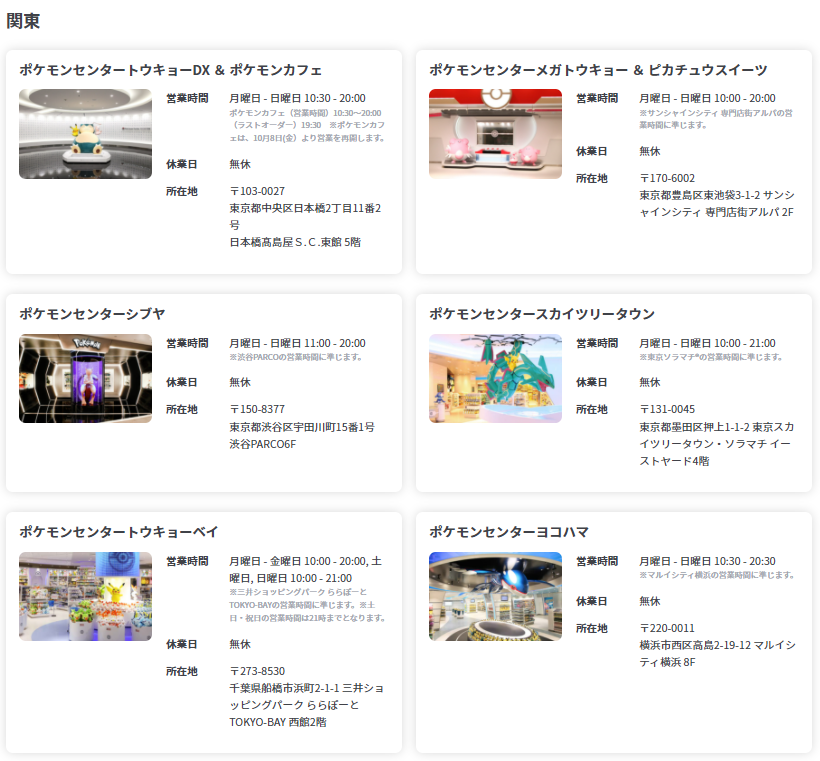Click Shibuya hours 月曜日 - 日曜日 11:00 - 20:00
This screenshot has width=820, height=761.
point(297,344)
